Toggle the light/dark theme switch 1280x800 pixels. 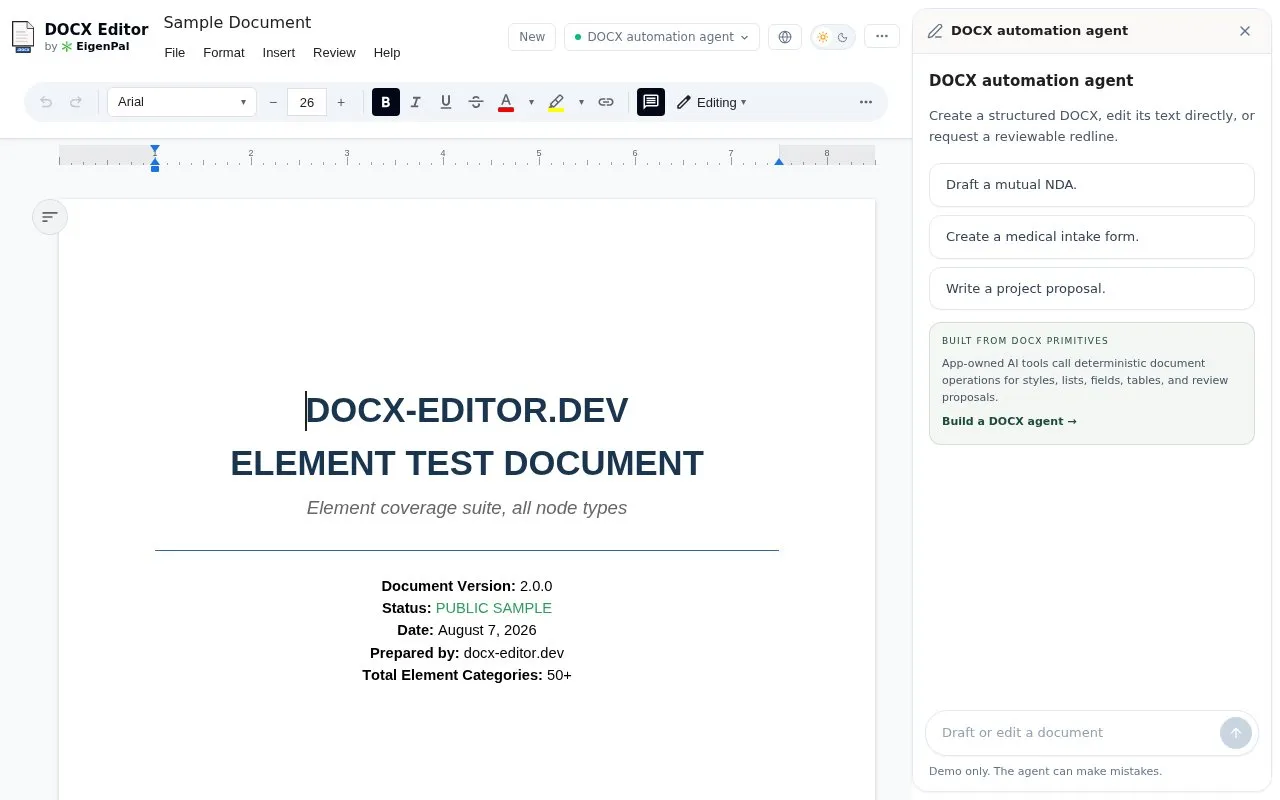point(833,37)
